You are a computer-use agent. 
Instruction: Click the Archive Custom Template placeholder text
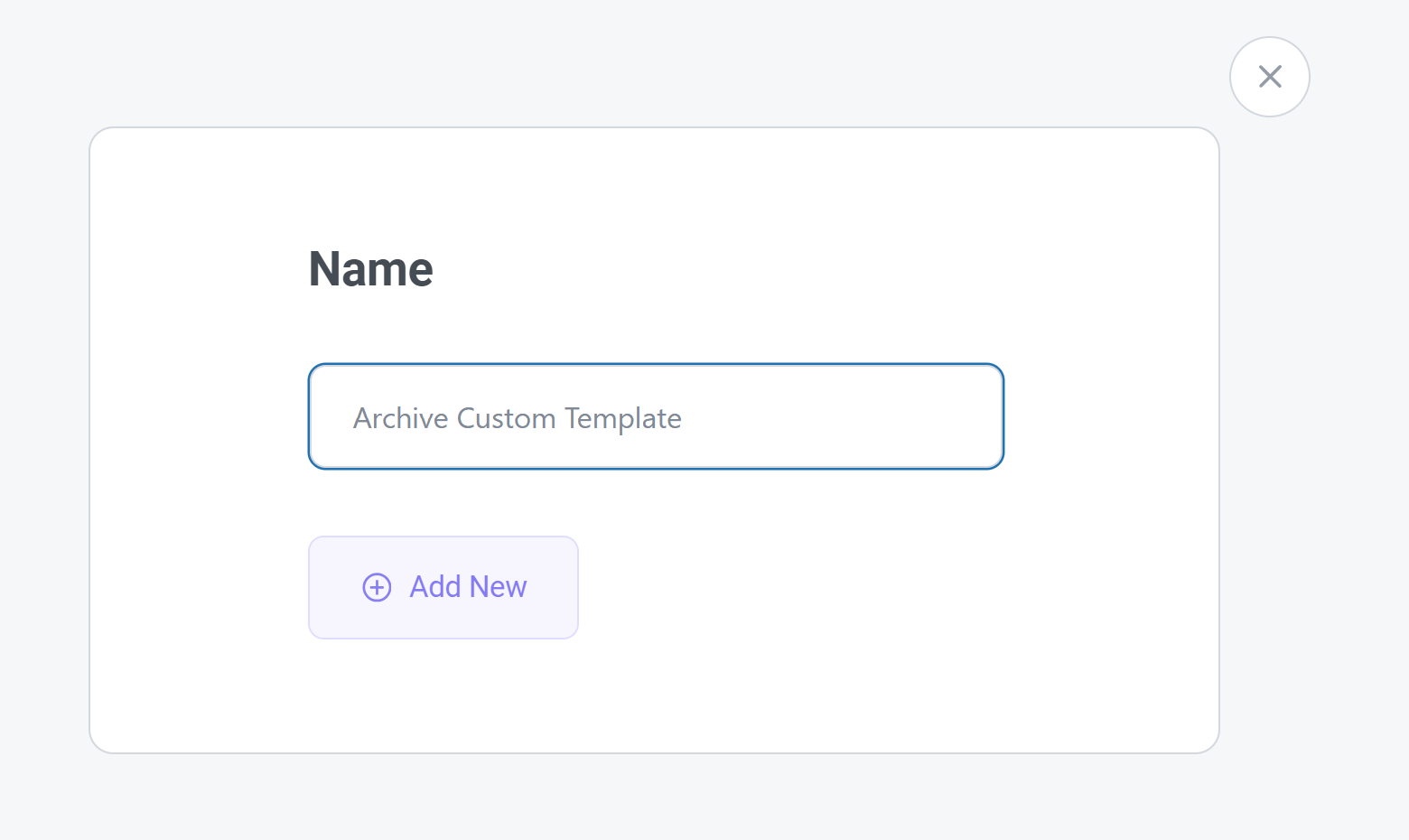517,418
